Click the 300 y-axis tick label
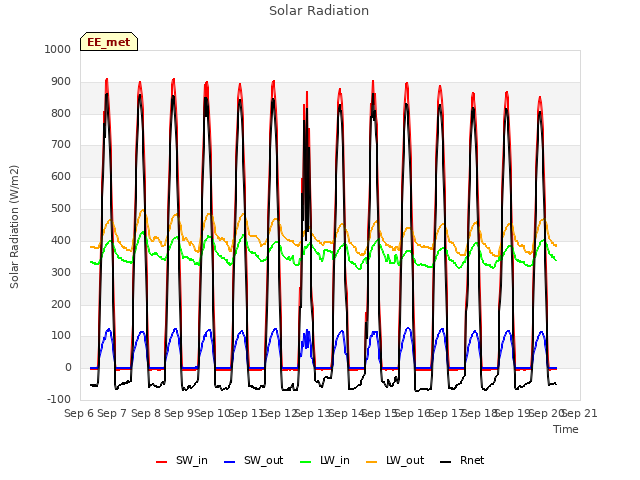This screenshot has width=640, height=480. [x=61, y=272]
